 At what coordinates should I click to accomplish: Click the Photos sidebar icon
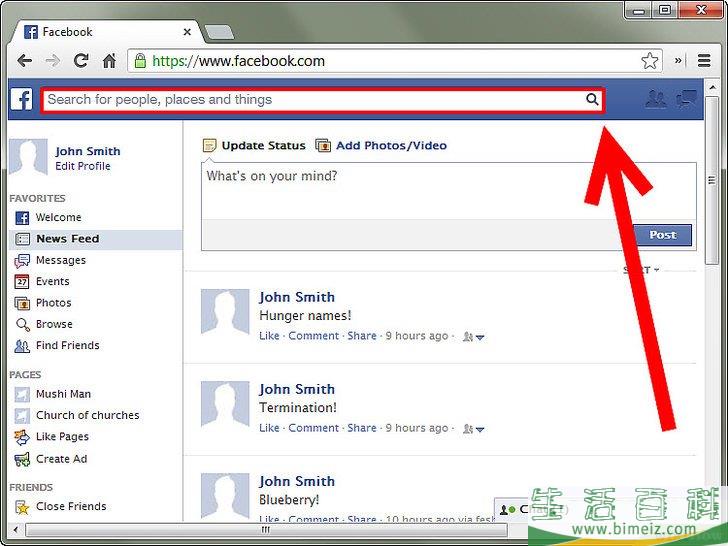[x=22, y=303]
